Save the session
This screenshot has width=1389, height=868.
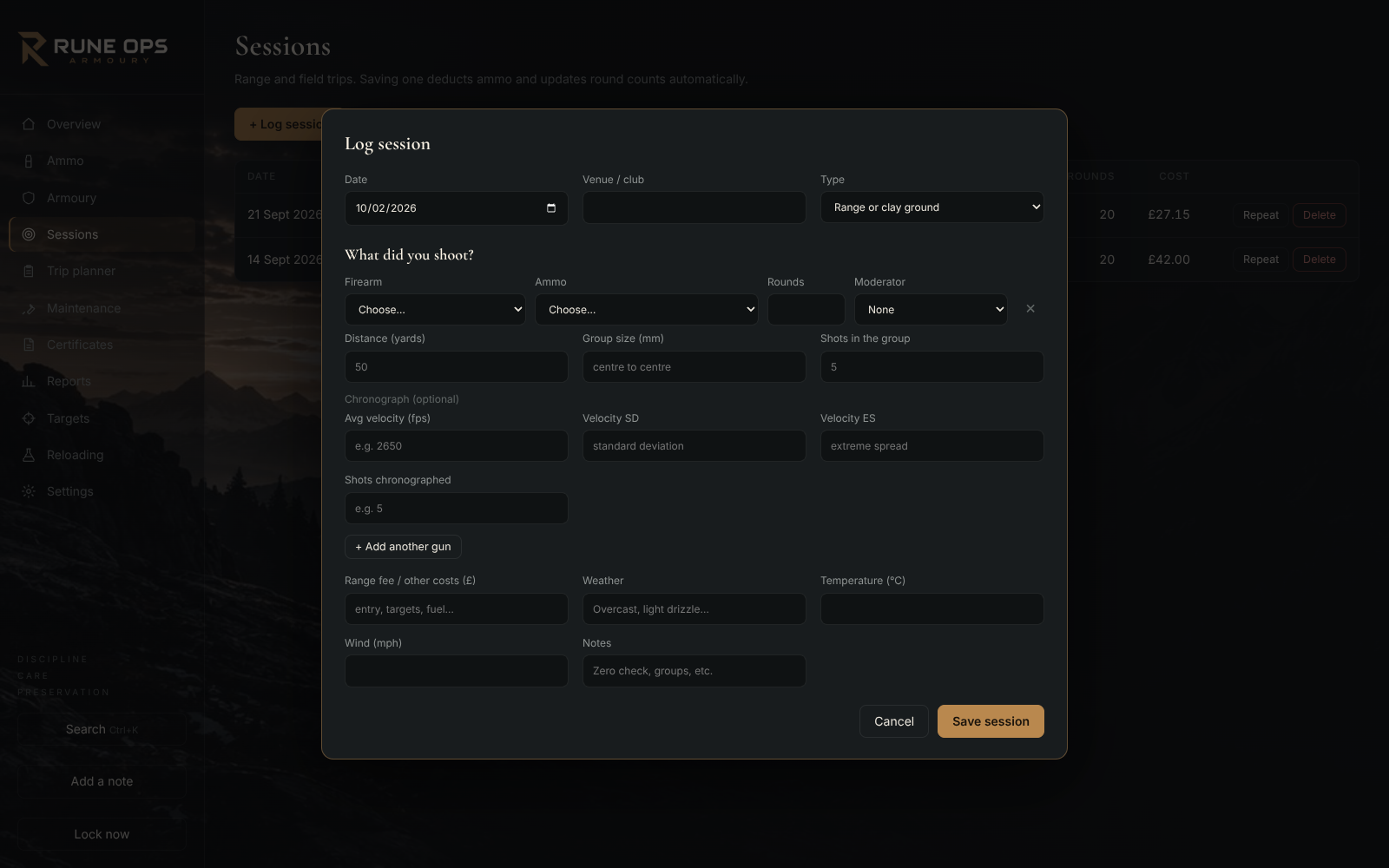pyautogui.click(x=991, y=721)
